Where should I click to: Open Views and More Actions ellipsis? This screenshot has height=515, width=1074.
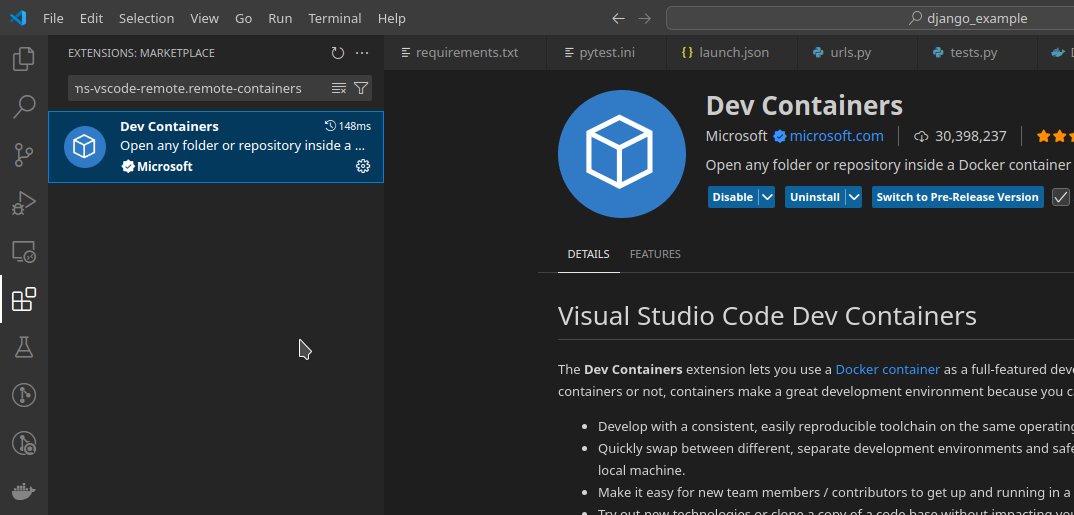click(362, 53)
